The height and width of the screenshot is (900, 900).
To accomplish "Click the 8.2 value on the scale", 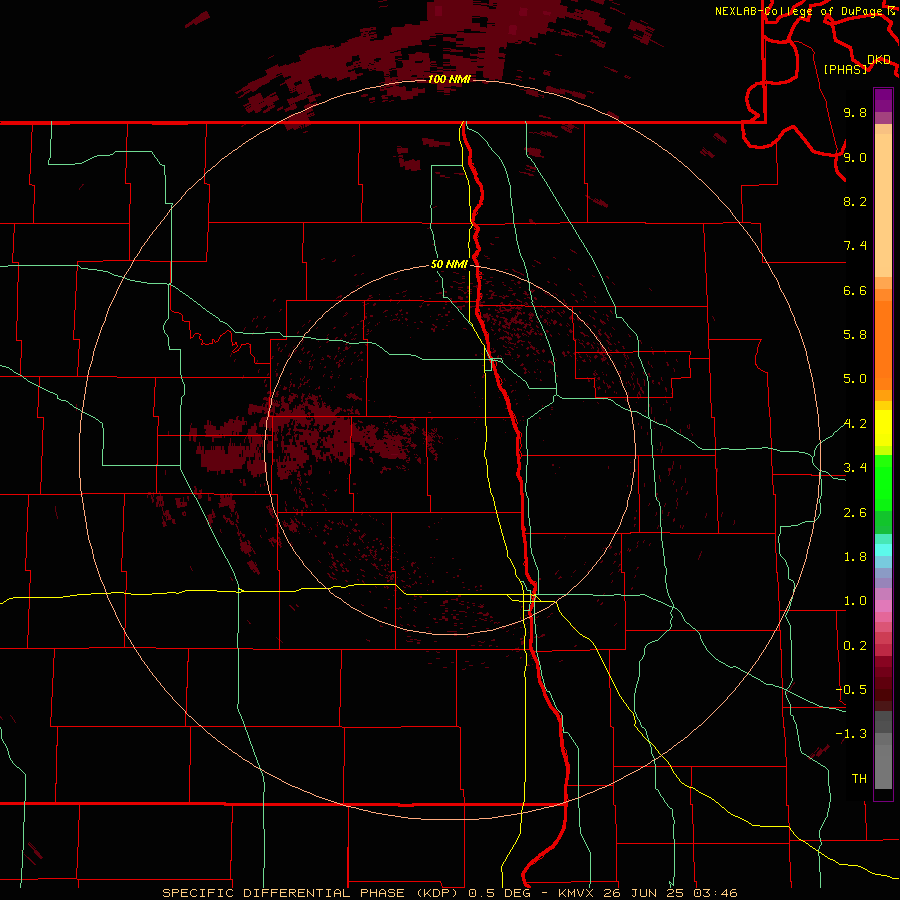I will point(855,201).
